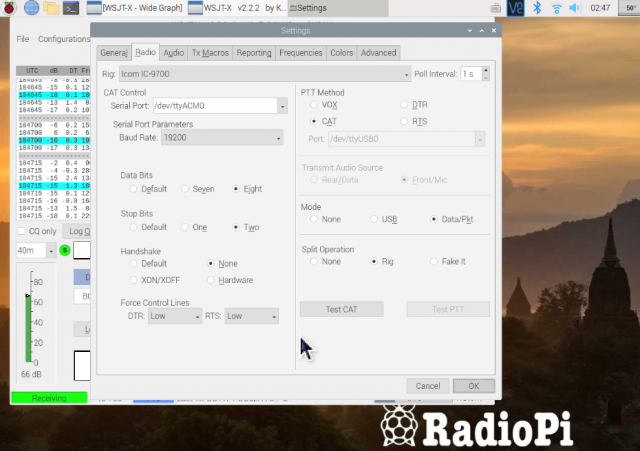Open the Frequencies tab
640x451 pixels.
tap(300, 53)
